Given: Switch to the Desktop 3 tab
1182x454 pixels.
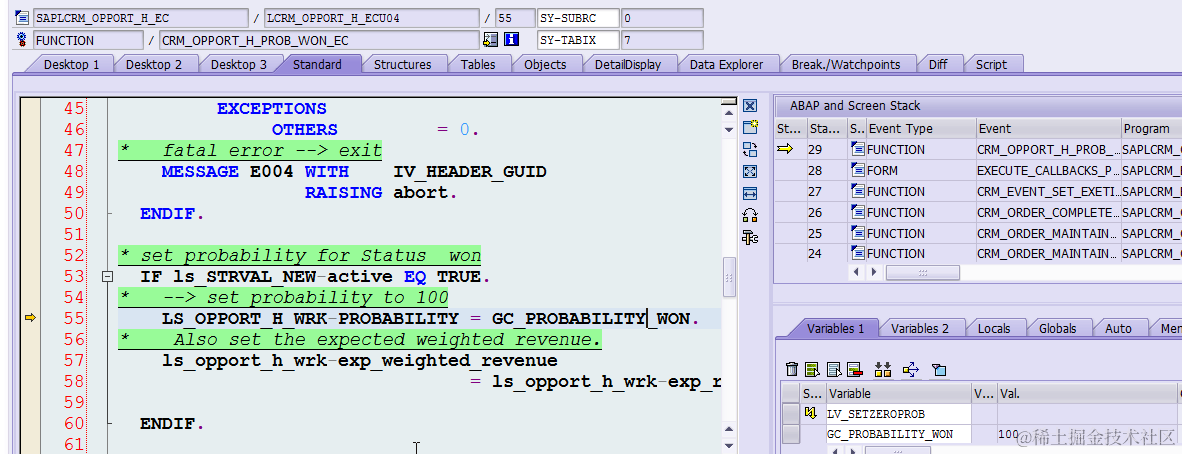Looking at the screenshot, I should pyautogui.click(x=238, y=64).
